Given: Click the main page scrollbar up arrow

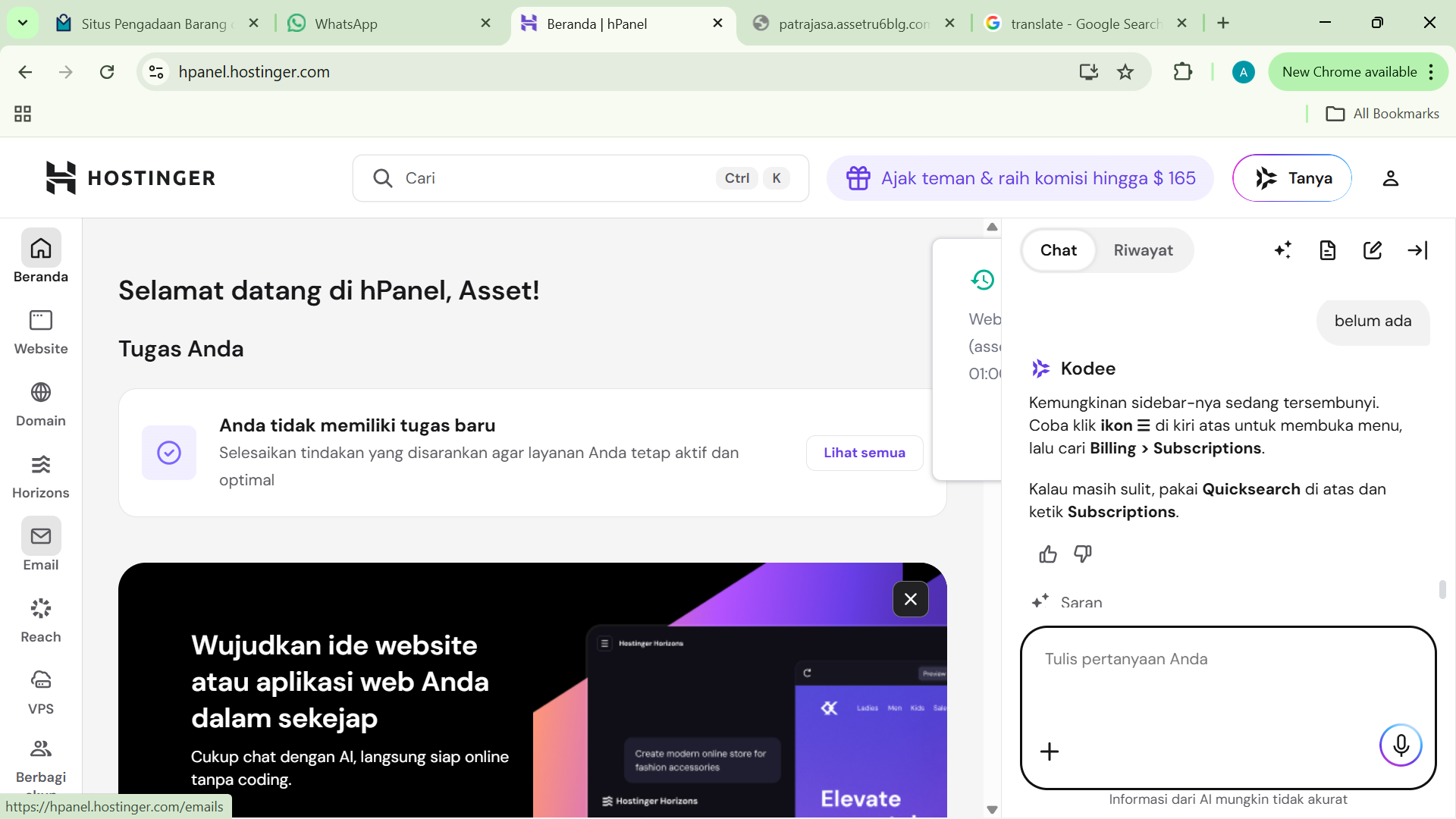Looking at the screenshot, I should point(992,227).
